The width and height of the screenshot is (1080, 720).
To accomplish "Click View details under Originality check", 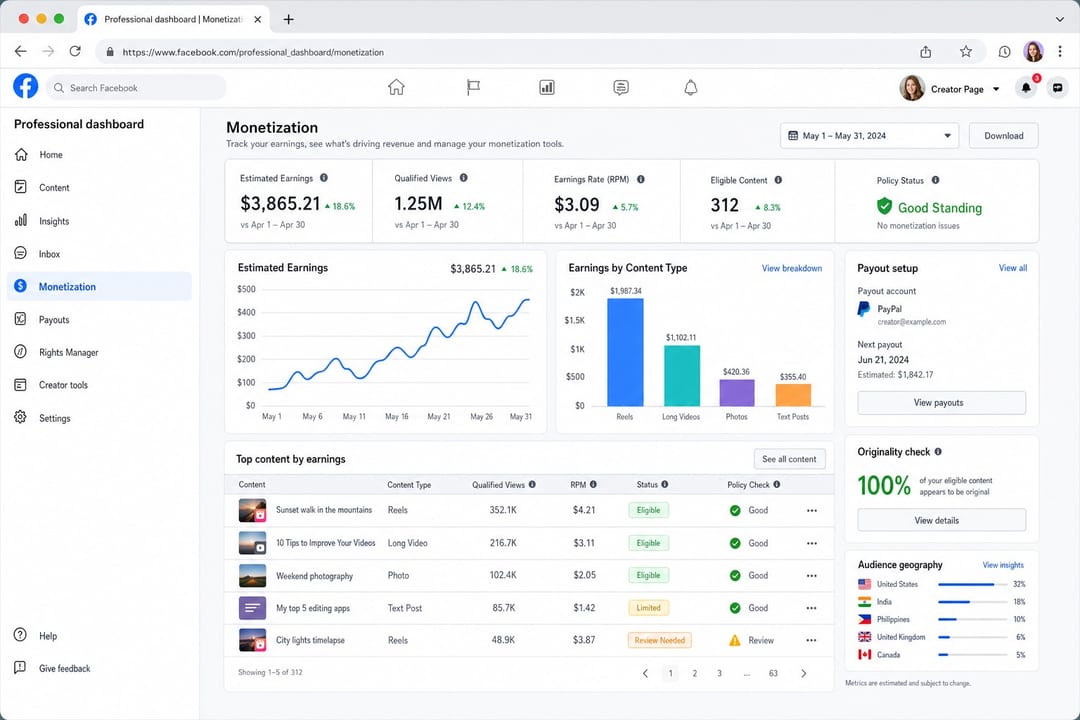I will pyautogui.click(x=942, y=520).
